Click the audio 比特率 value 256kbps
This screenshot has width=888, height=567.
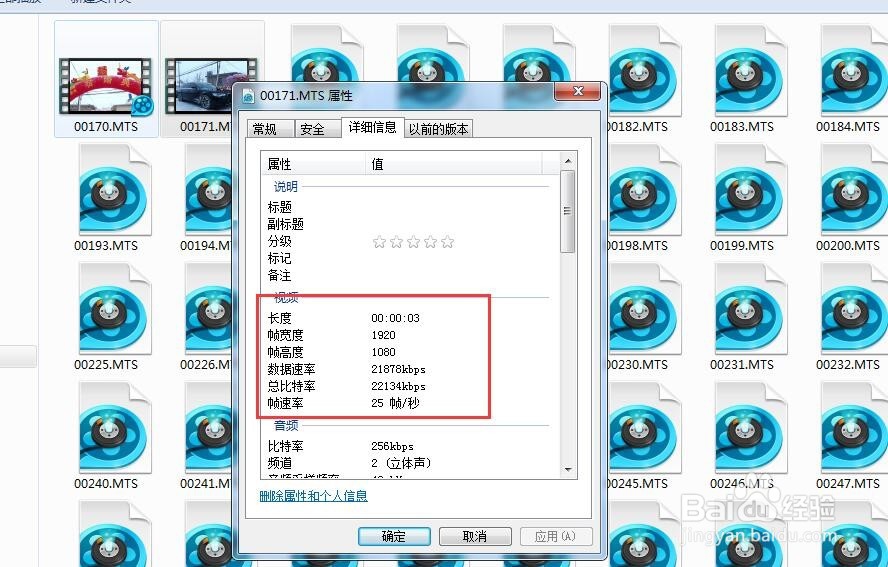392,446
